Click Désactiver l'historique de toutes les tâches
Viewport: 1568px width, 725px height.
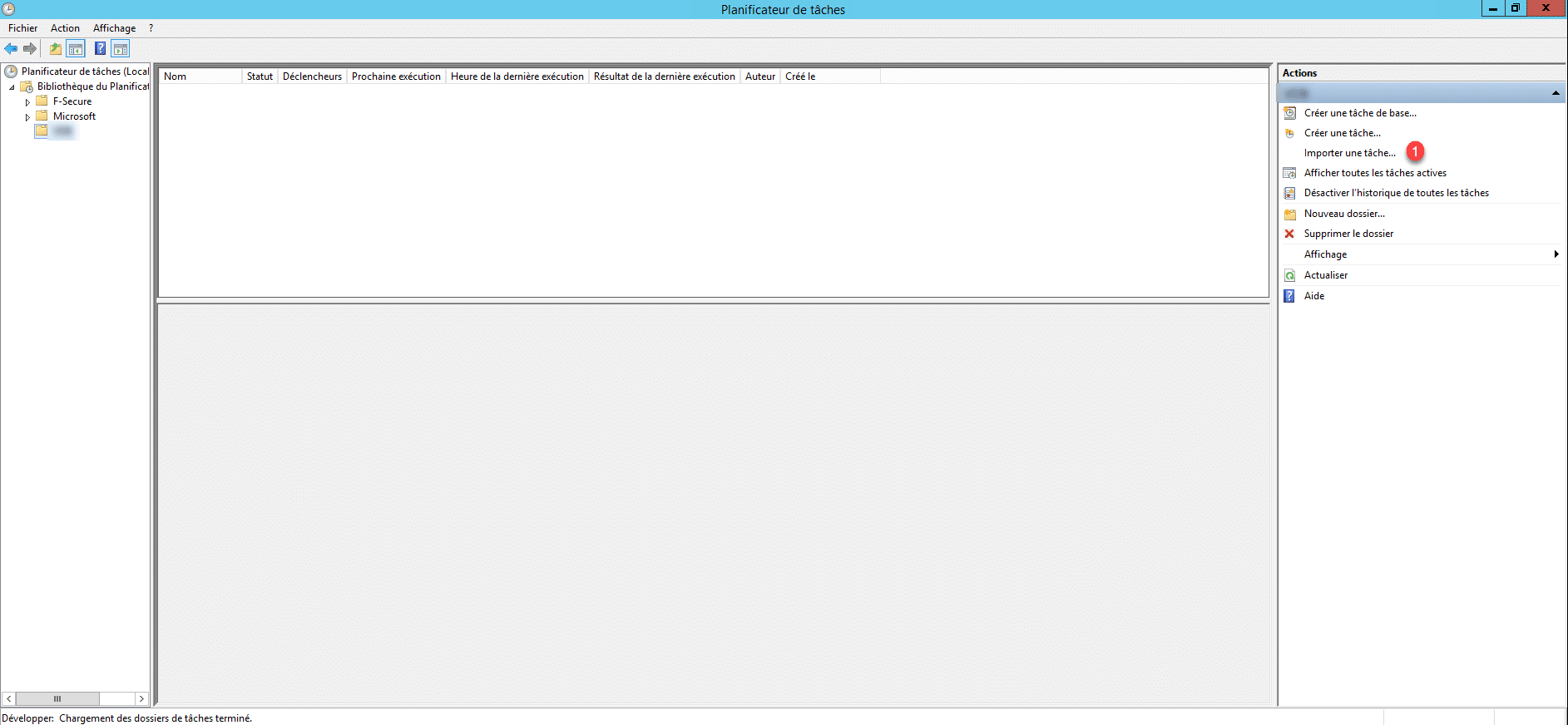tap(1396, 193)
